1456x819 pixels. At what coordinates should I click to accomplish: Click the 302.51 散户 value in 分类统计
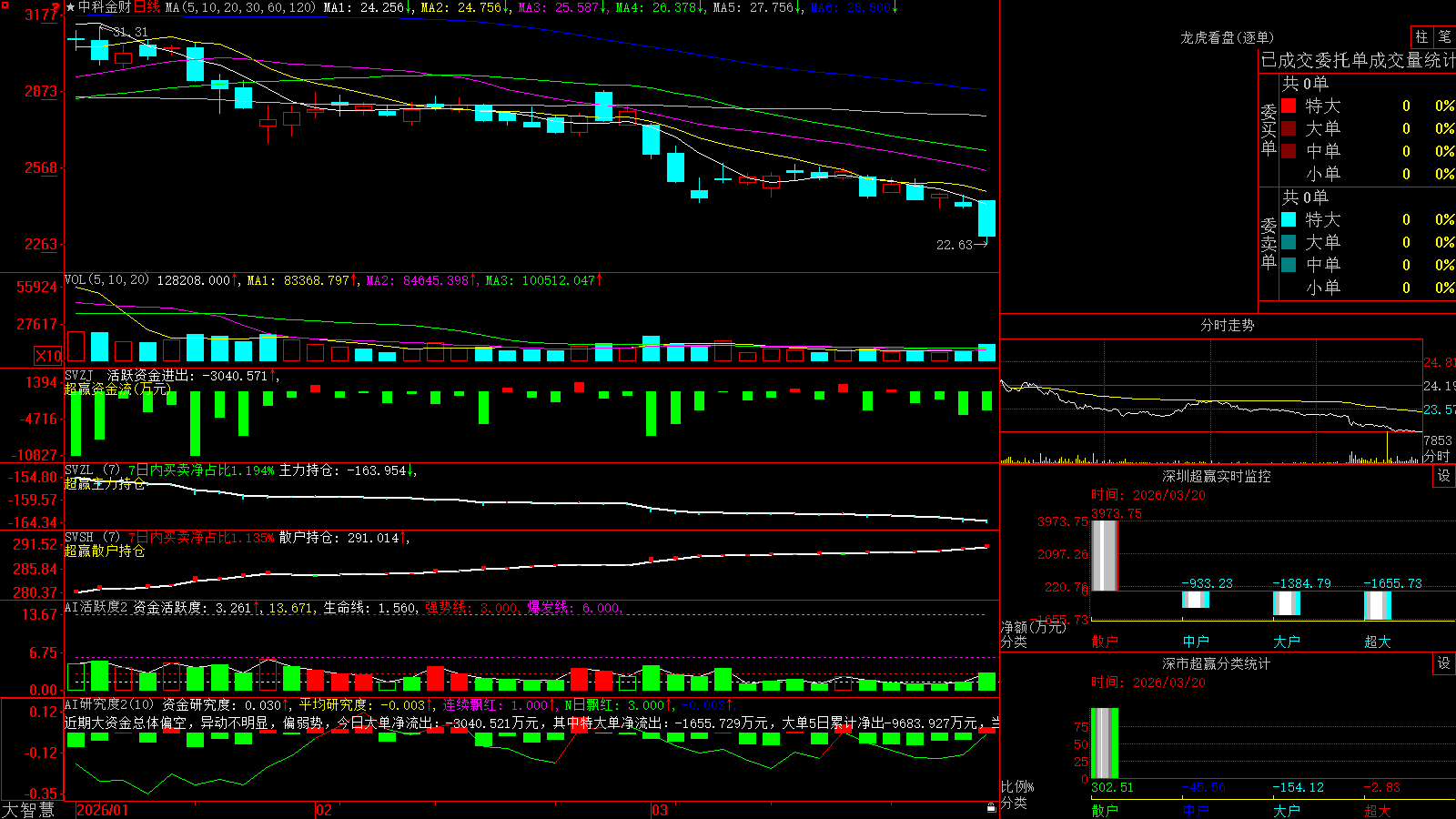pos(1112,787)
